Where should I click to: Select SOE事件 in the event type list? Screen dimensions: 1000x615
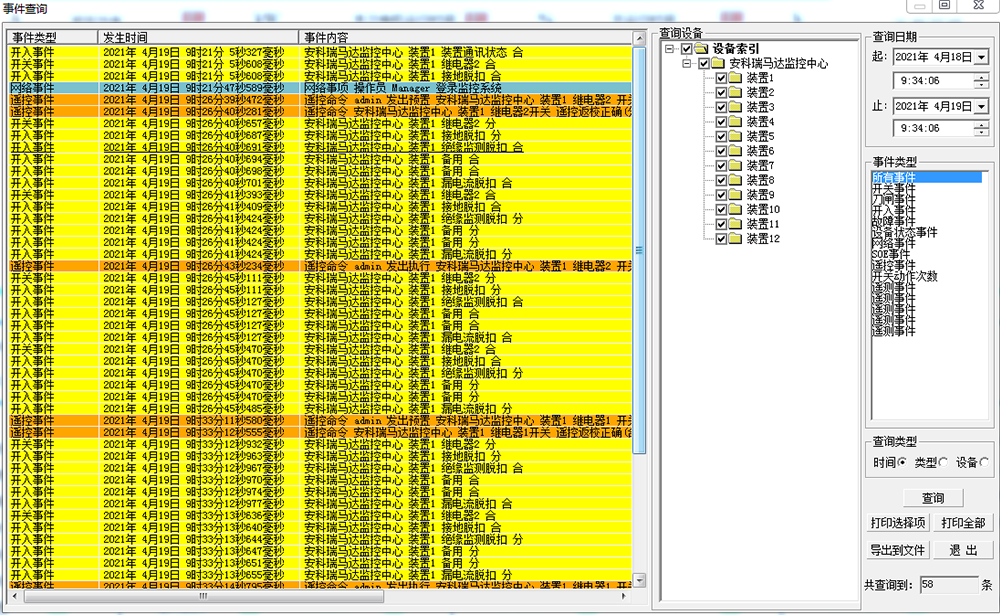tap(888, 255)
